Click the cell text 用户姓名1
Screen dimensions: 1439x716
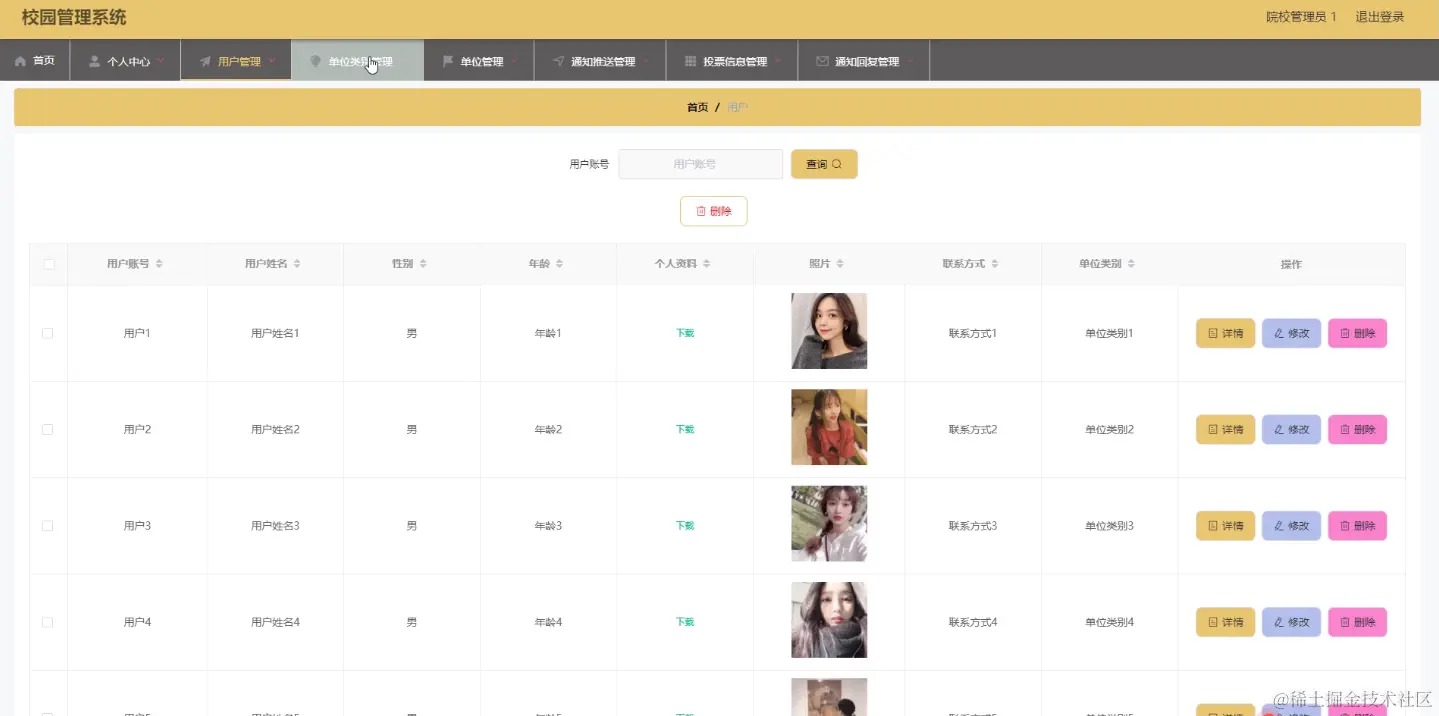tap(275, 333)
